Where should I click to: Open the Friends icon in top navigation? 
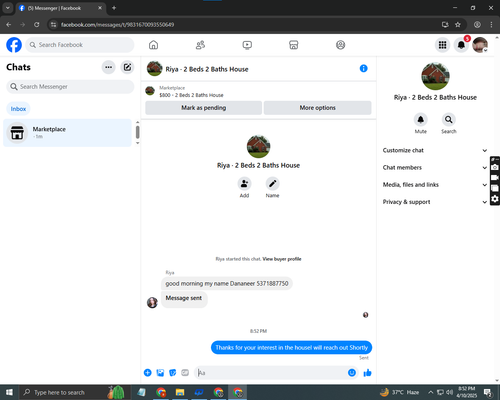pos(200,45)
